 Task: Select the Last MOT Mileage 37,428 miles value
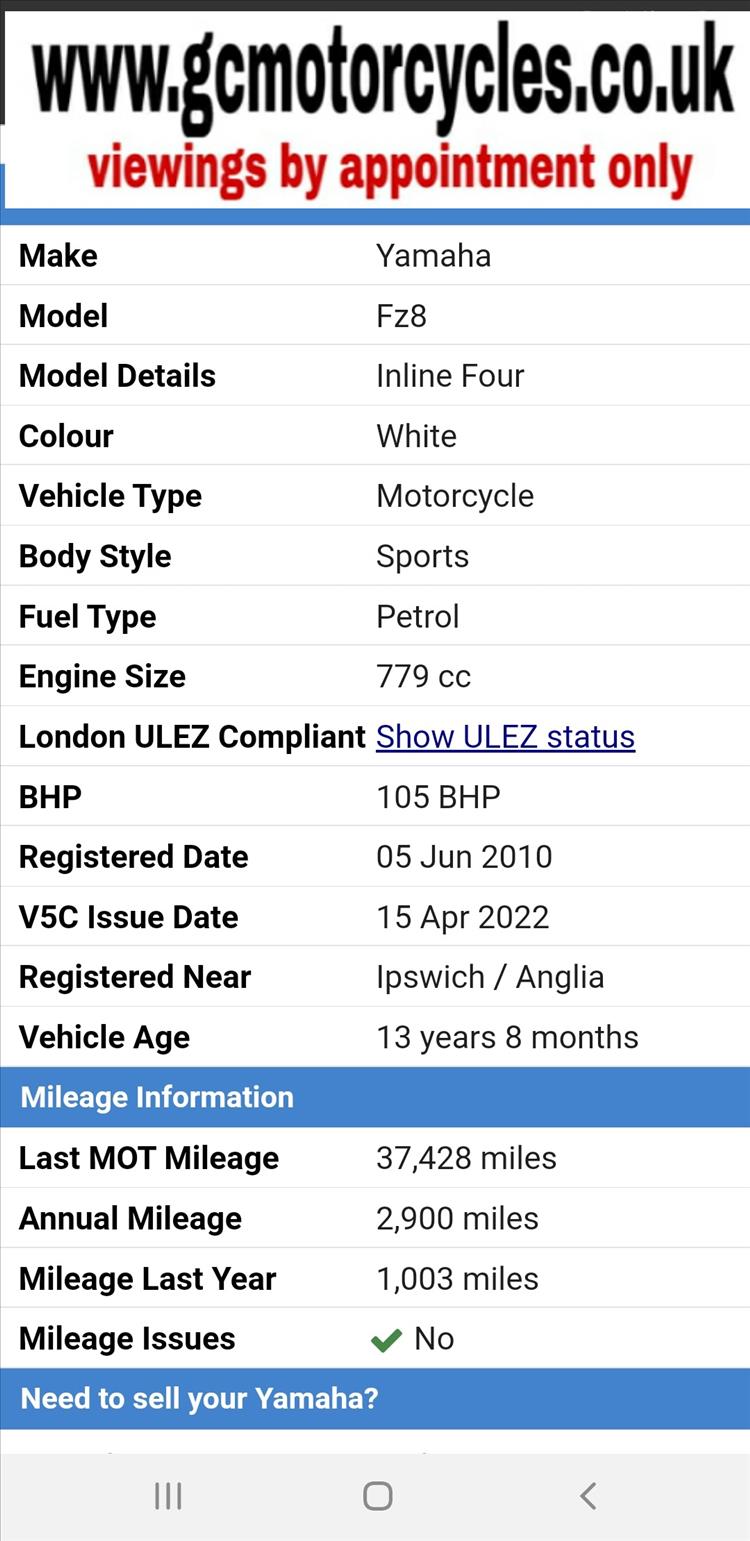(466, 1158)
